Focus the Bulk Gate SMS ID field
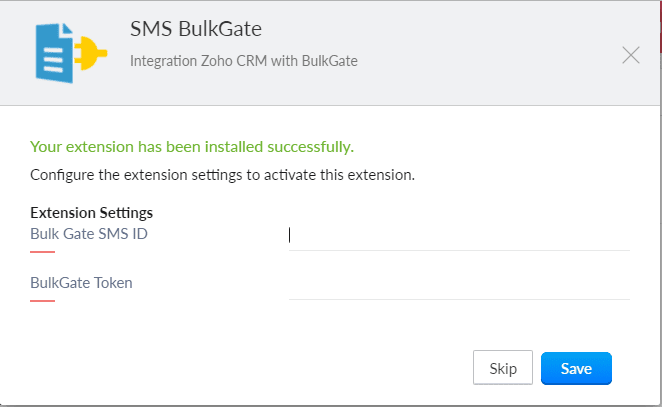Viewport: 662px width, 407px height. (459, 235)
